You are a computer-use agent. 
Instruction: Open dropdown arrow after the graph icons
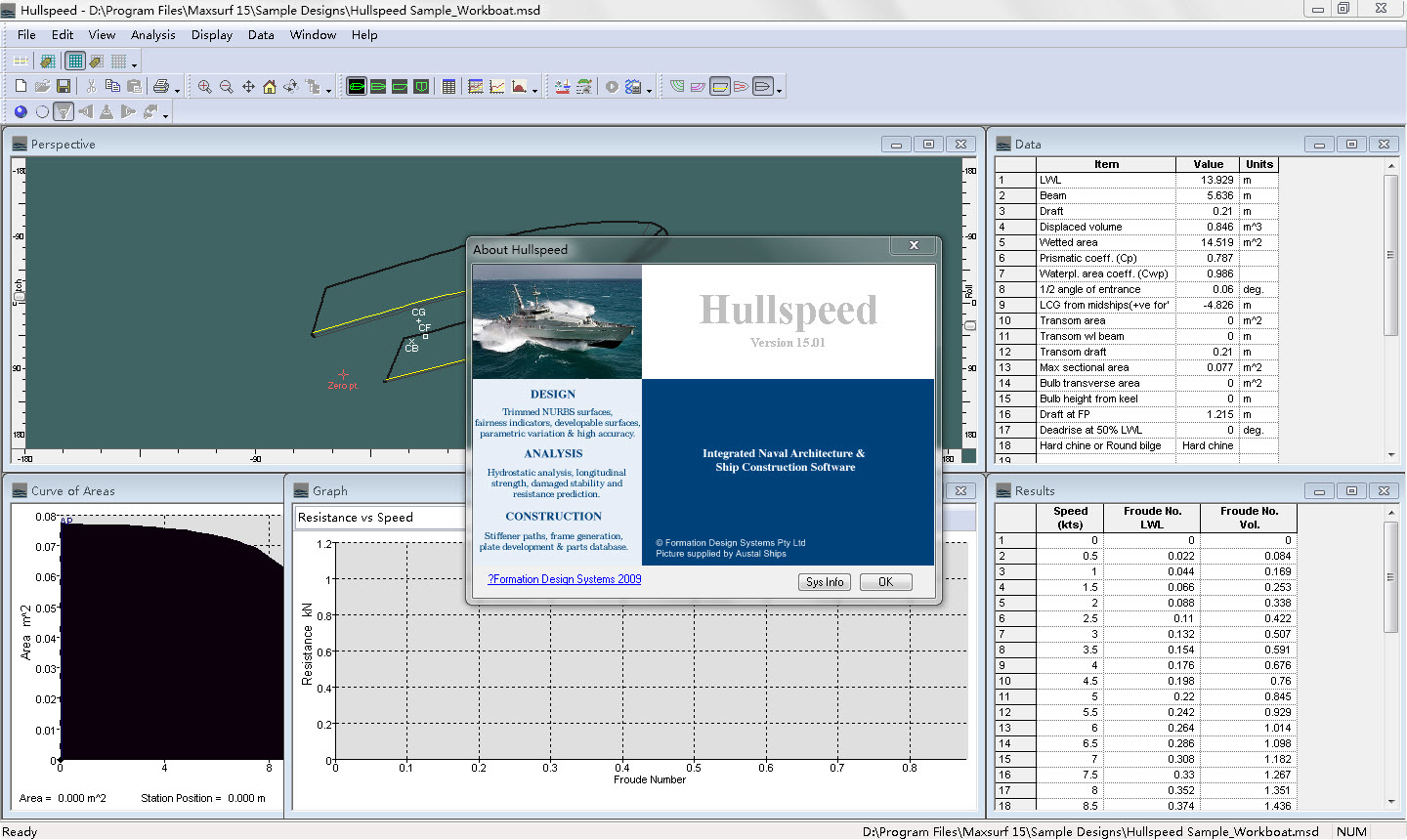(x=535, y=91)
